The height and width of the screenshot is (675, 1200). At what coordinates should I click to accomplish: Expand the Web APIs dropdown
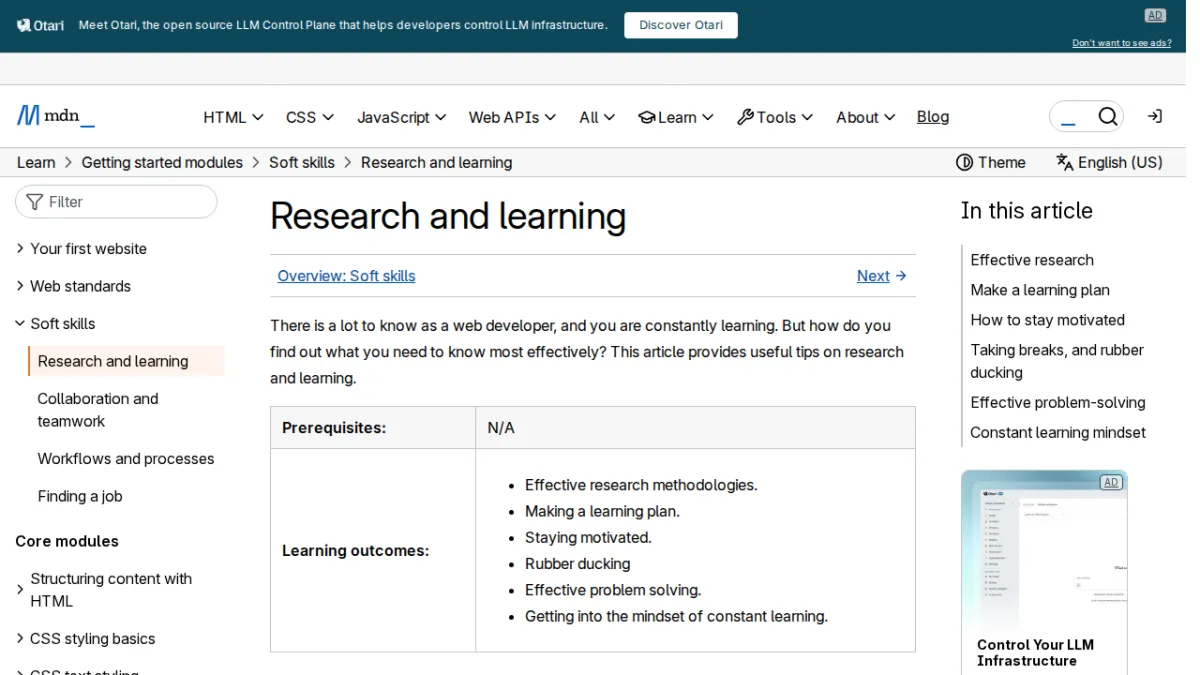point(512,117)
